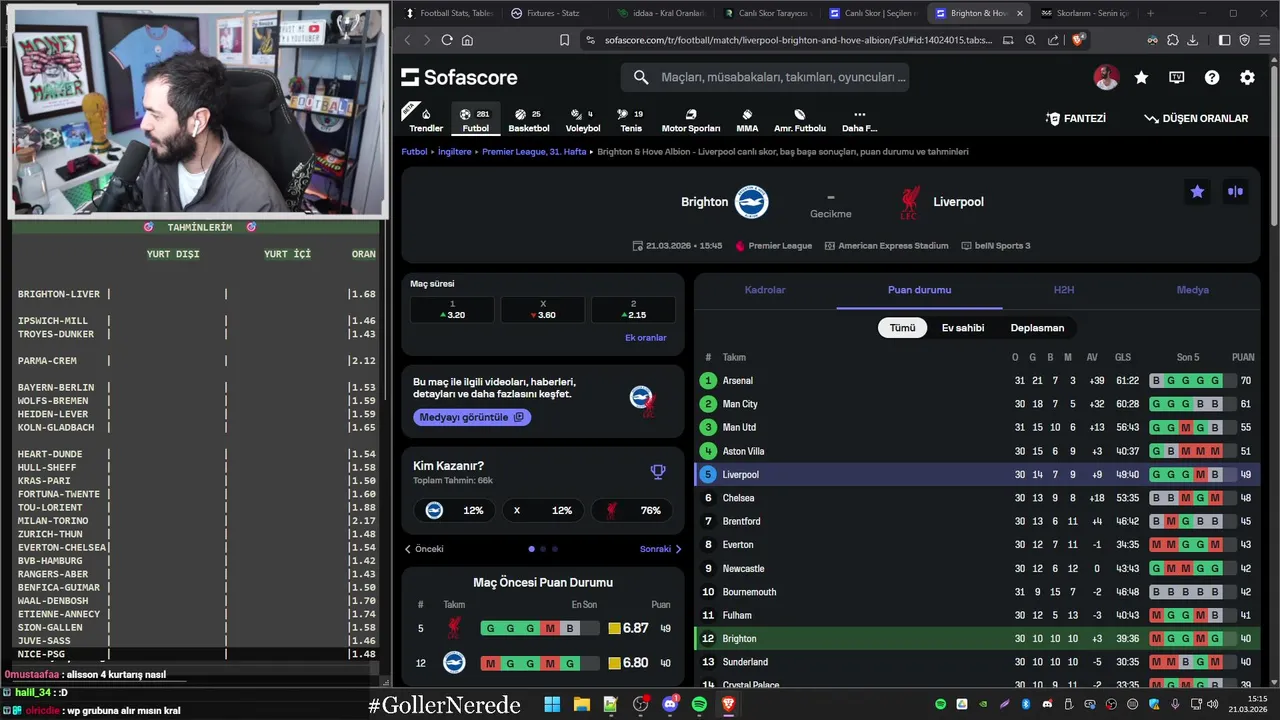Select the Ev sahibi standings filter

click(x=963, y=328)
